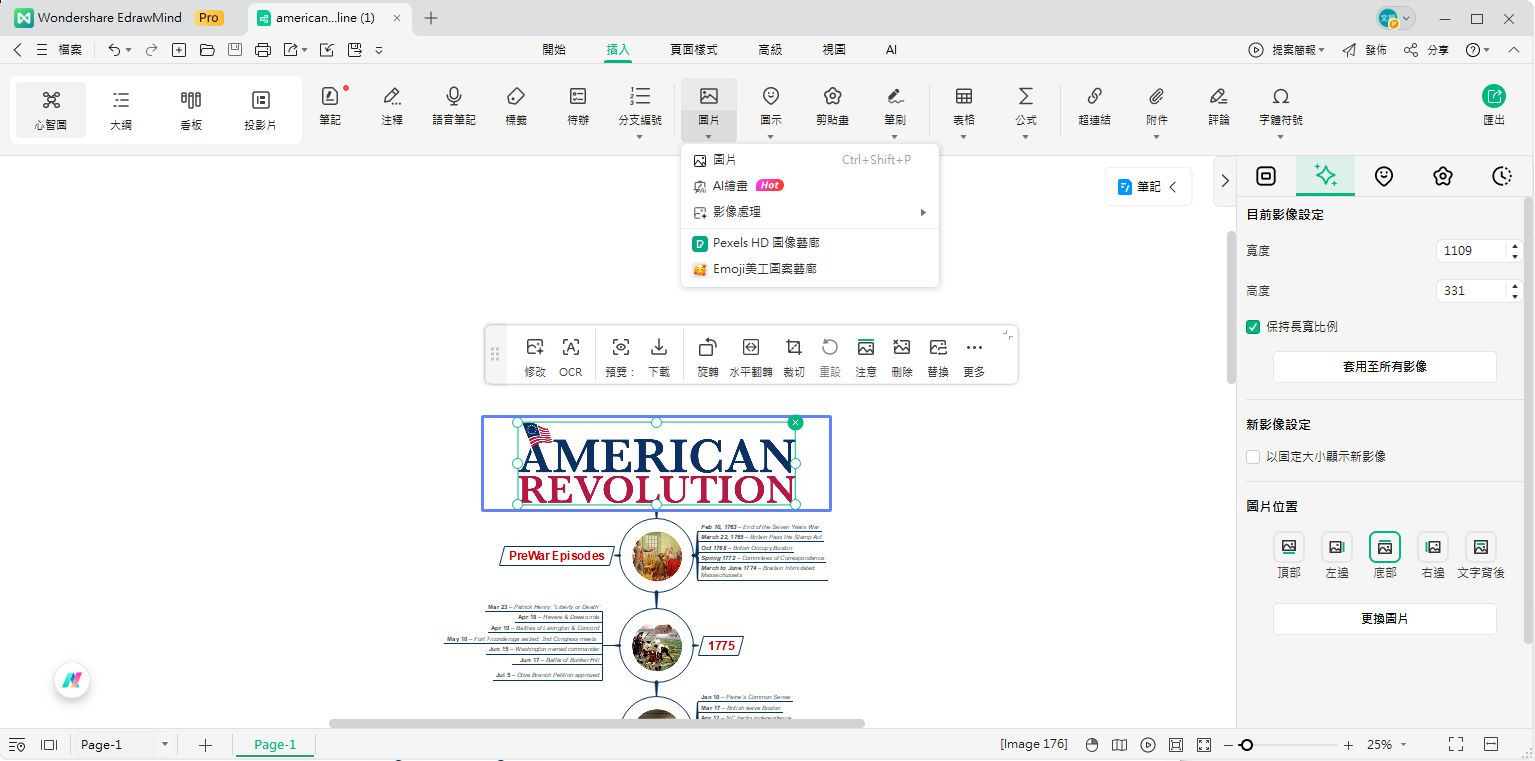
Task: Click the 寬度 width input field
Action: coord(1470,251)
